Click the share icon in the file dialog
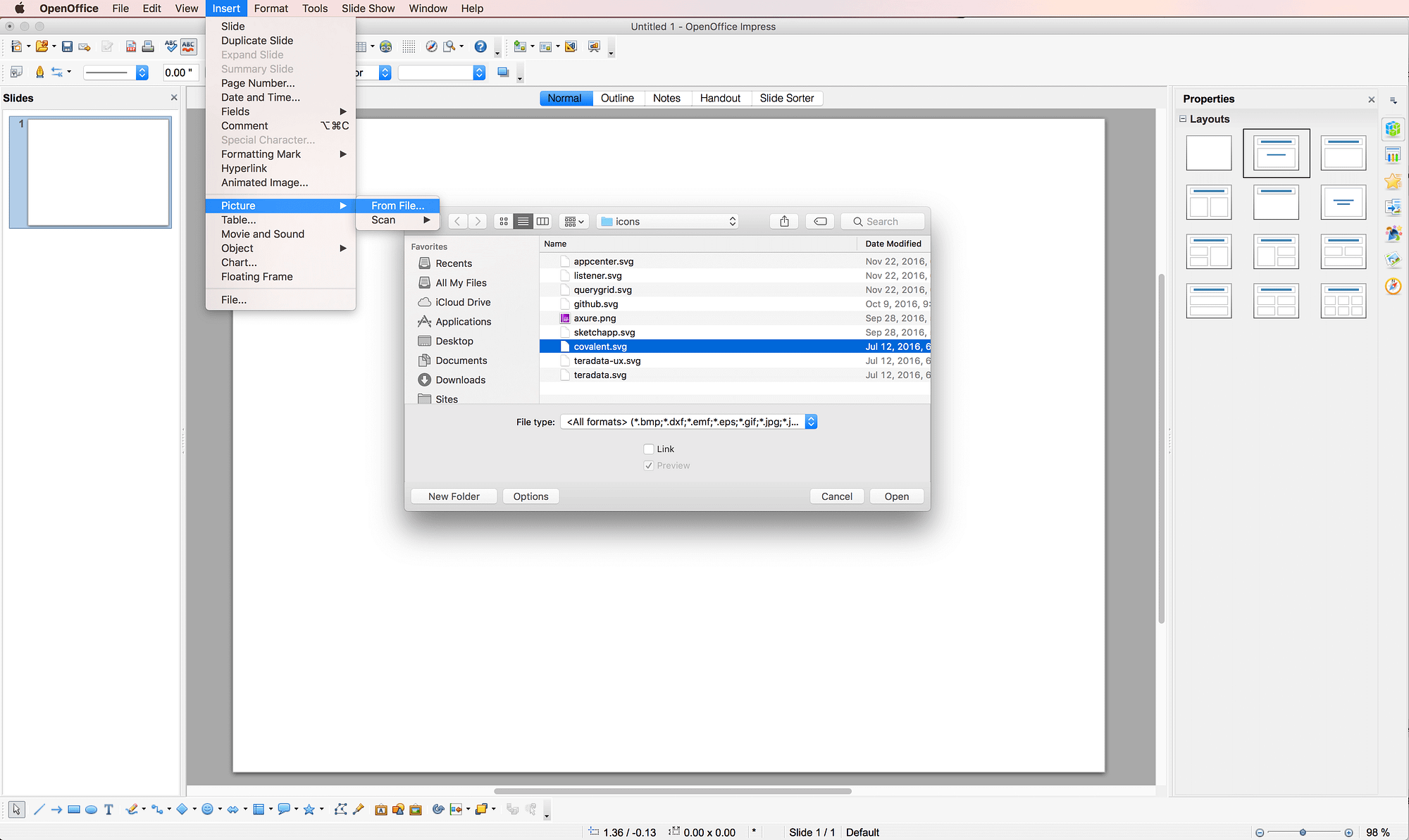The image size is (1409, 840). [x=784, y=221]
